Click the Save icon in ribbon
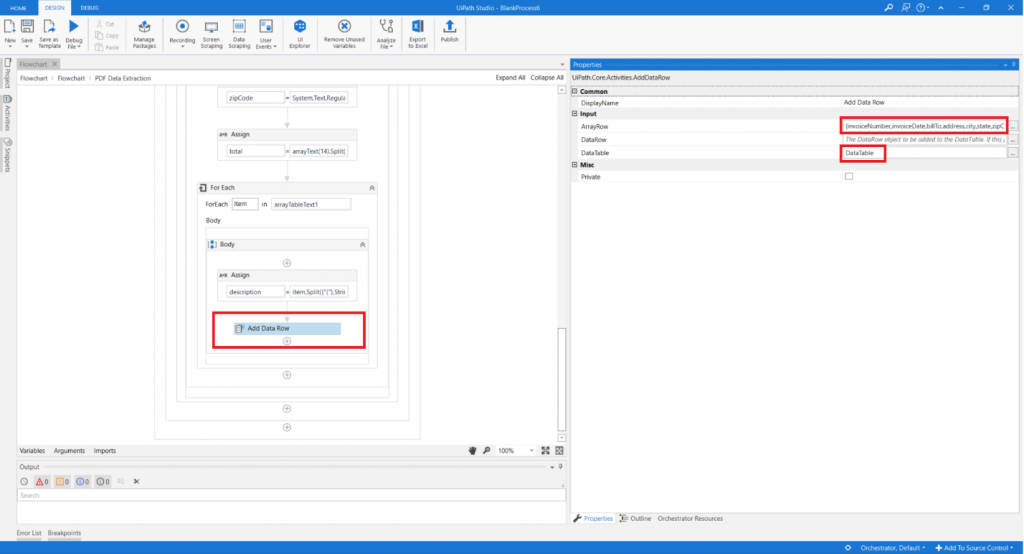Screen dimensions: 1024x554 click(x=27, y=33)
